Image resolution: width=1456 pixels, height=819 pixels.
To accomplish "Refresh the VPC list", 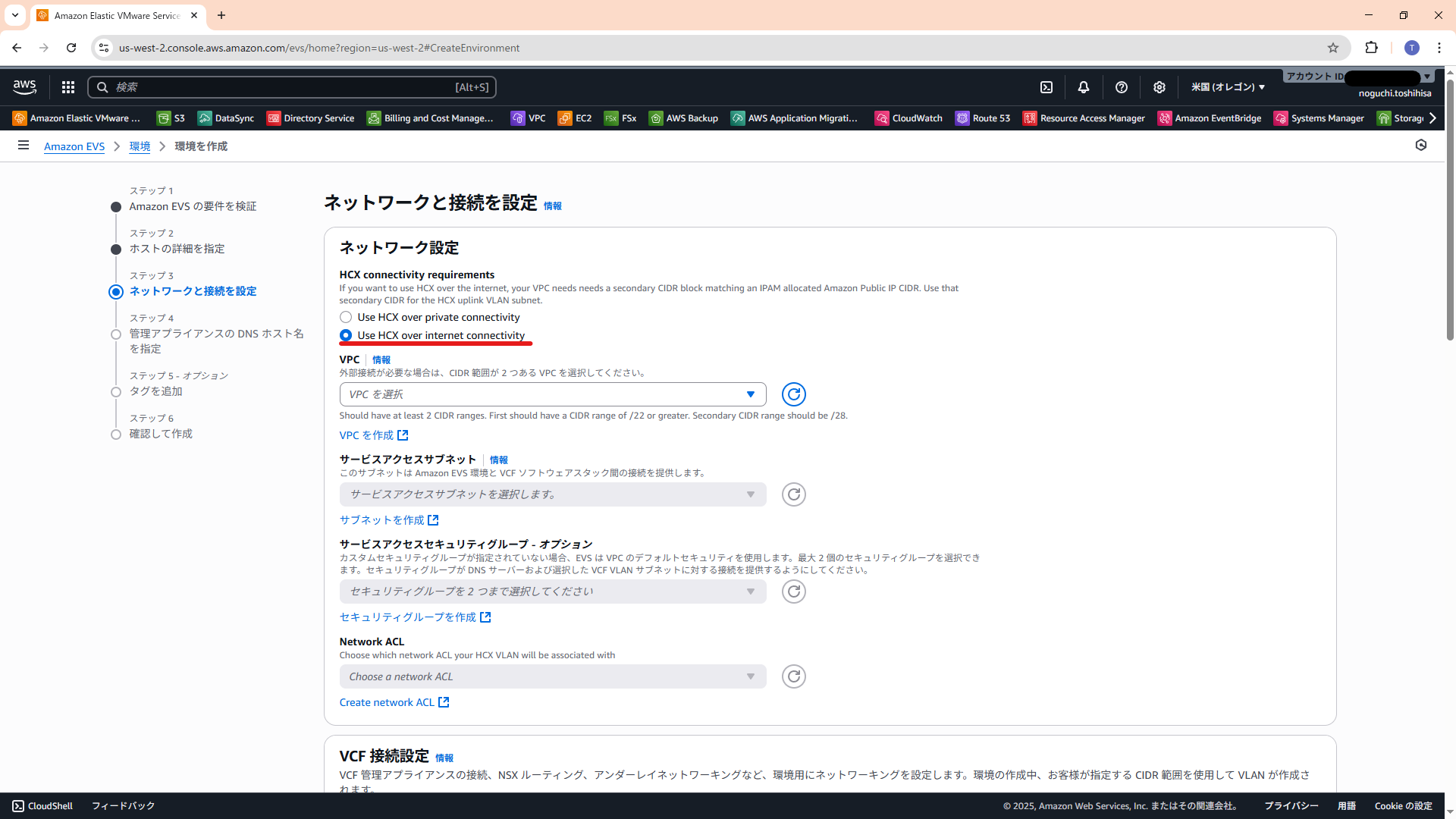I will coord(793,394).
